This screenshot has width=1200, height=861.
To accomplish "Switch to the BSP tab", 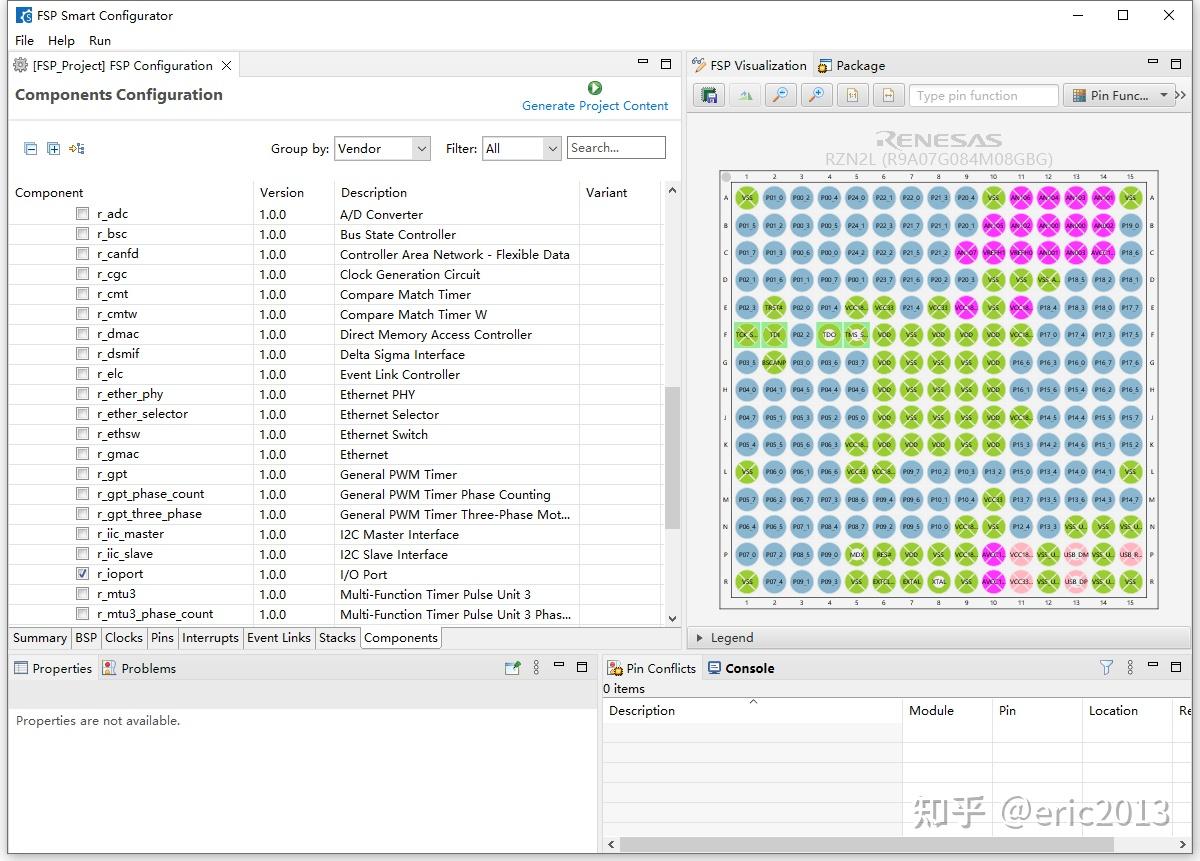I will click(86, 637).
